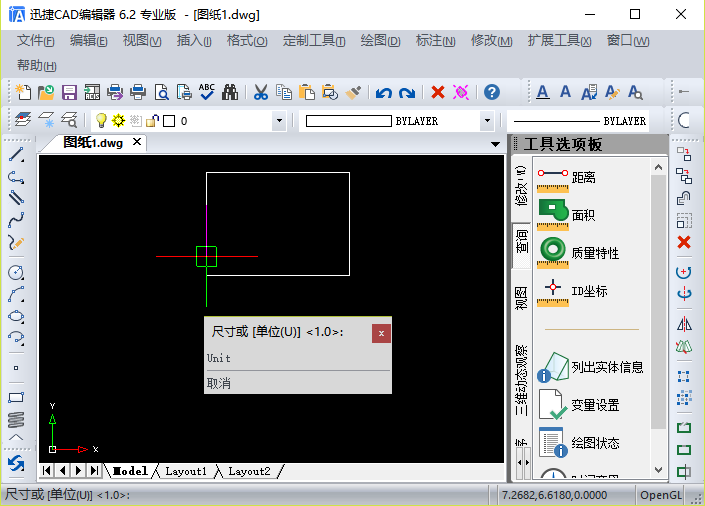Screen dimensions: 705x506
Task: Open the 编辑 menu
Action: (x=89, y=41)
